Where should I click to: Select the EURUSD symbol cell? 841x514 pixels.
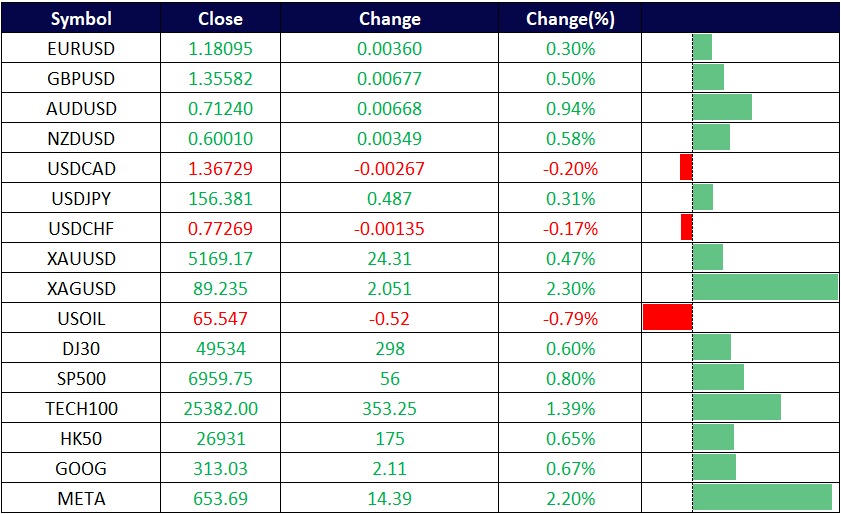[x=81, y=48]
